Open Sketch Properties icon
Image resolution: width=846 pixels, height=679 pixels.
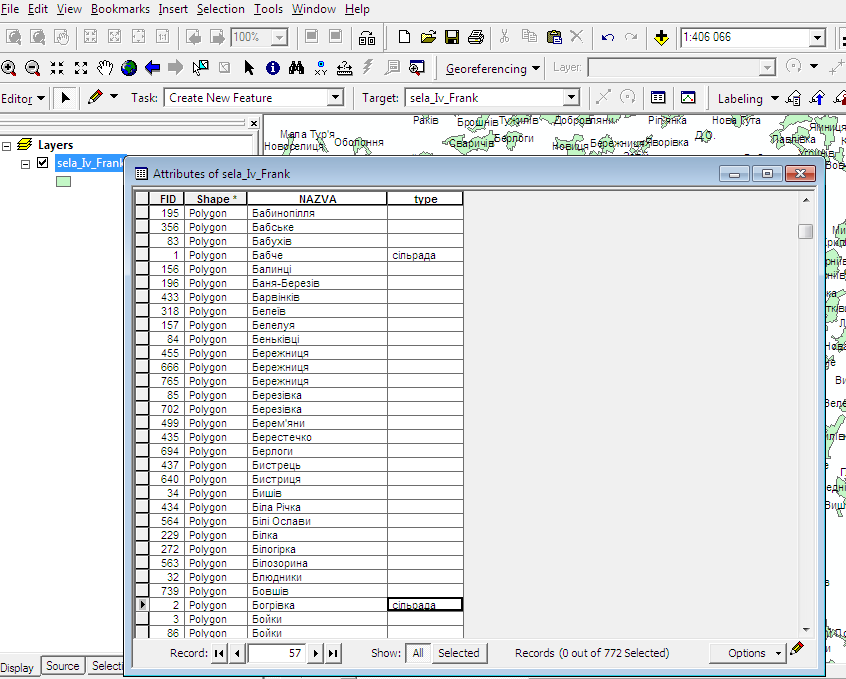pos(688,98)
